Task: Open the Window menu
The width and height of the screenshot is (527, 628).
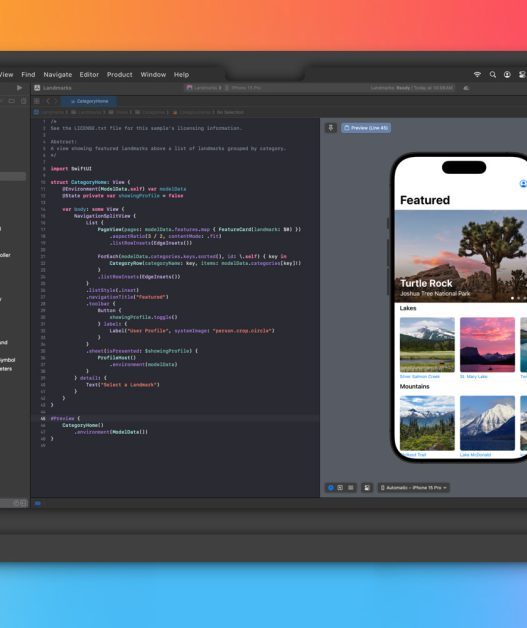Action: (x=153, y=74)
